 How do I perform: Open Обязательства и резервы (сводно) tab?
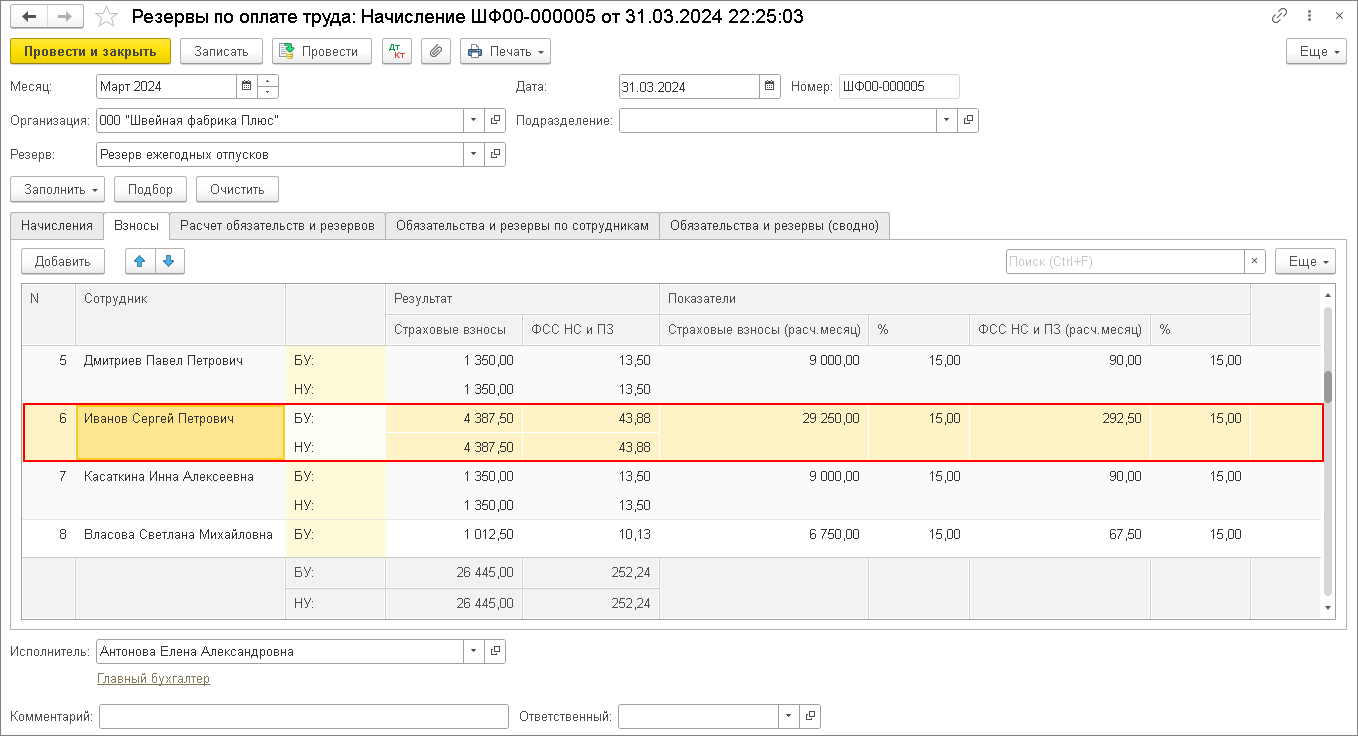click(x=775, y=226)
